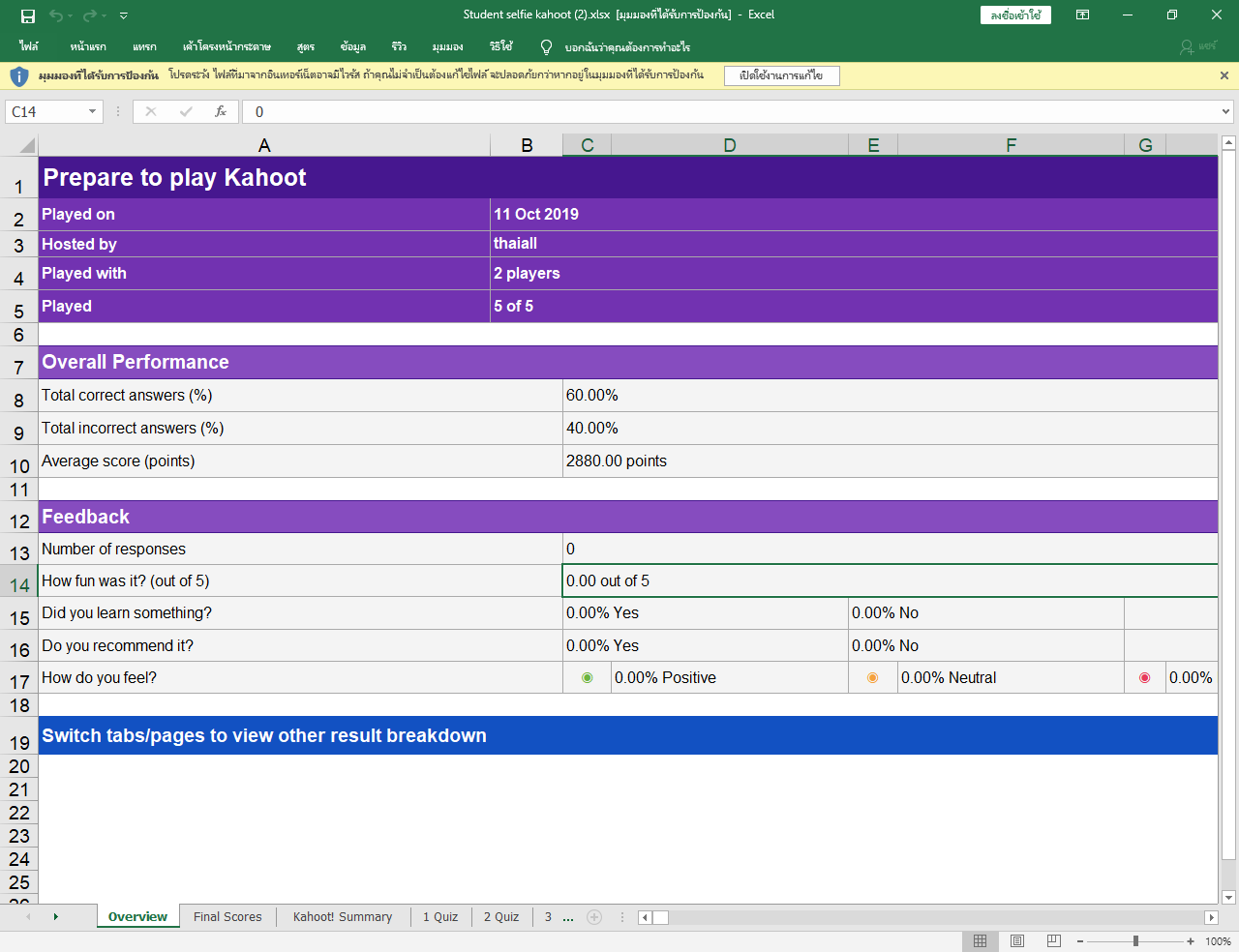
Task: Select cell with 2880.00 points
Action: (616, 461)
